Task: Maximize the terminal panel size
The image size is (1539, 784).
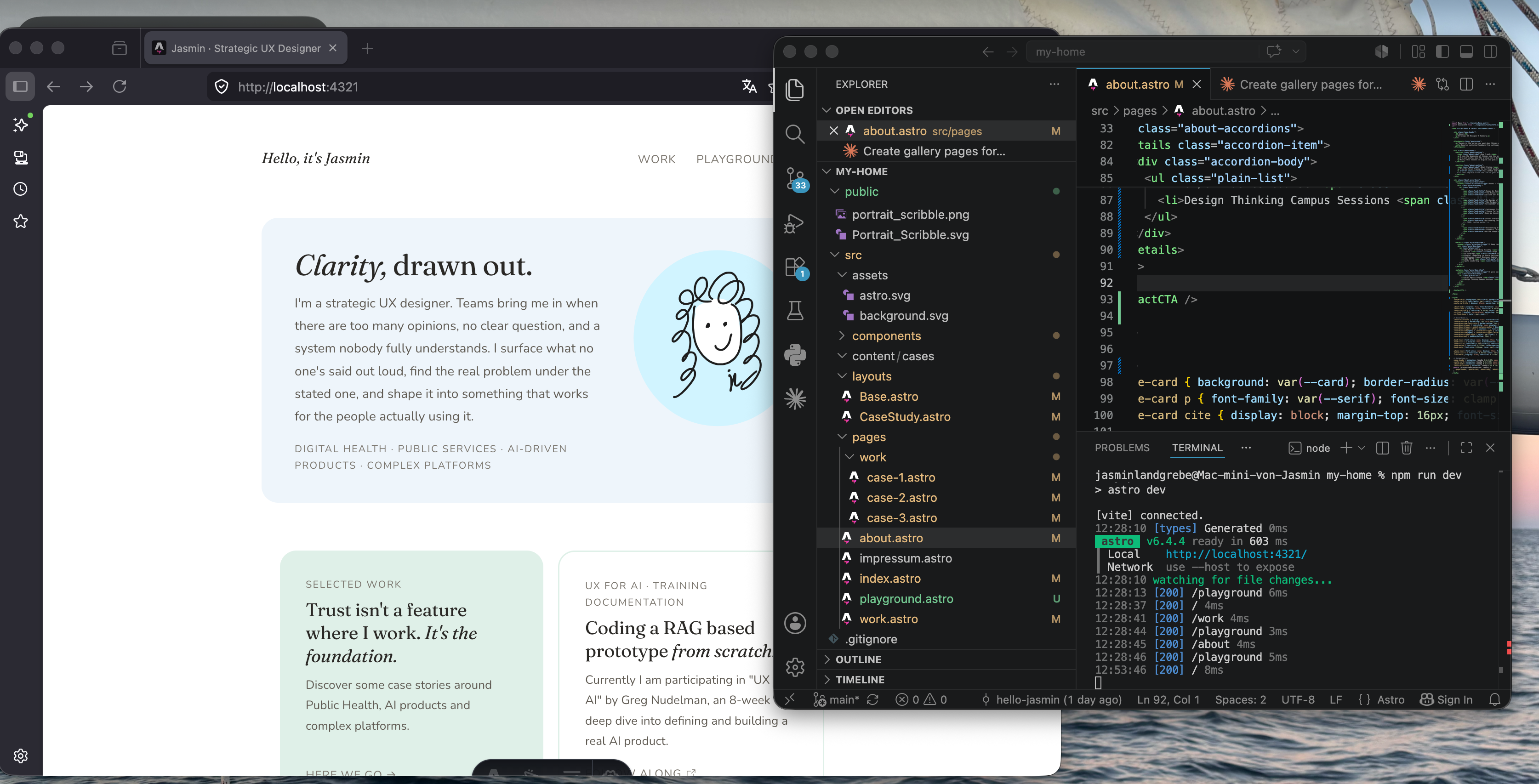Action: (x=1466, y=448)
